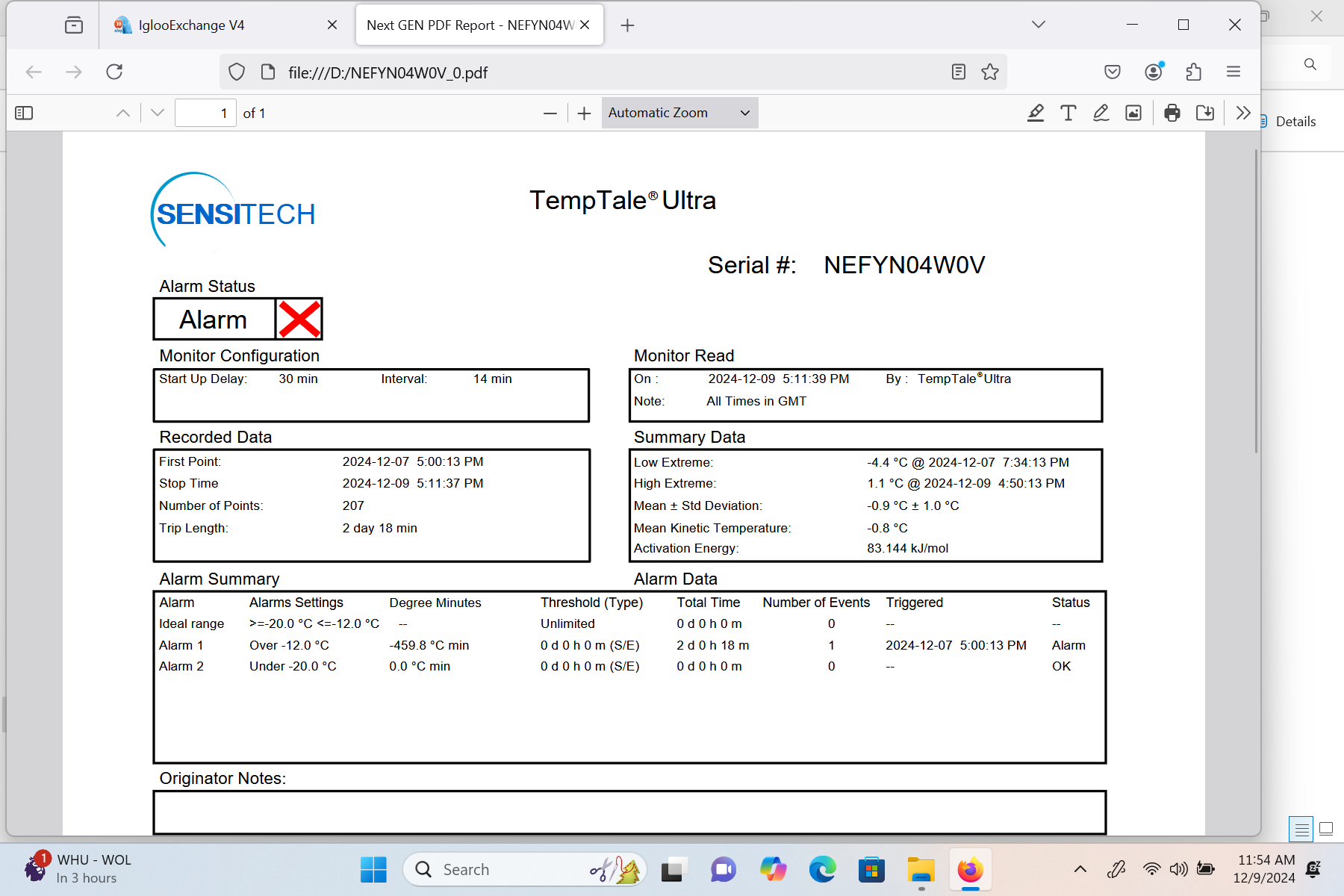This screenshot has width=1344, height=896.
Task: Launch Copilot from taskbar
Action: tap(773, 870)
